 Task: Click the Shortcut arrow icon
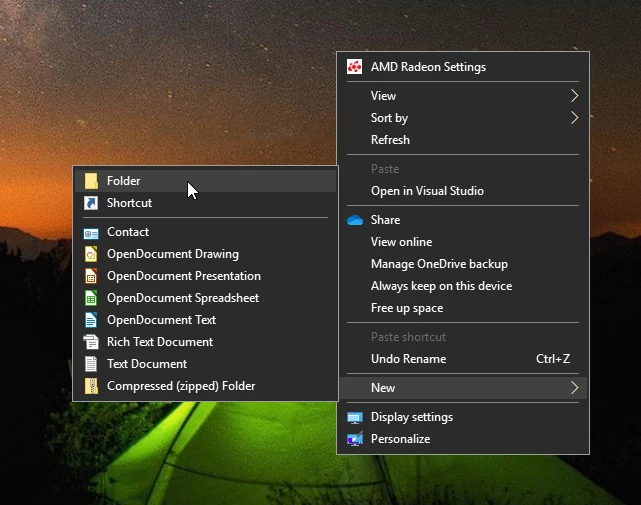pos(91,203)
